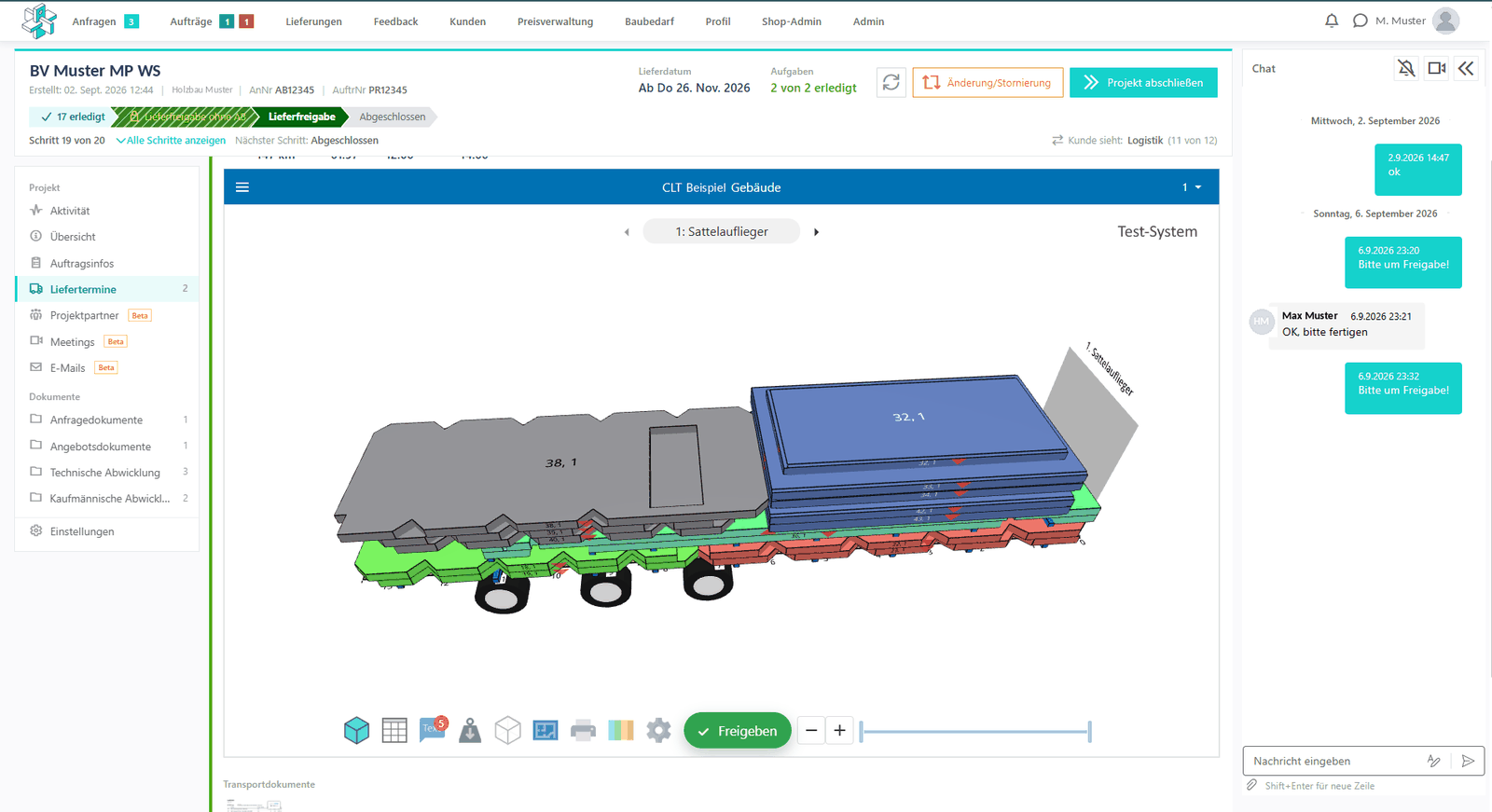Viewport: 1492px width, 812px height.
Task: Open Kaufmännische Abwicklung folder
Action: click(107, 498)
